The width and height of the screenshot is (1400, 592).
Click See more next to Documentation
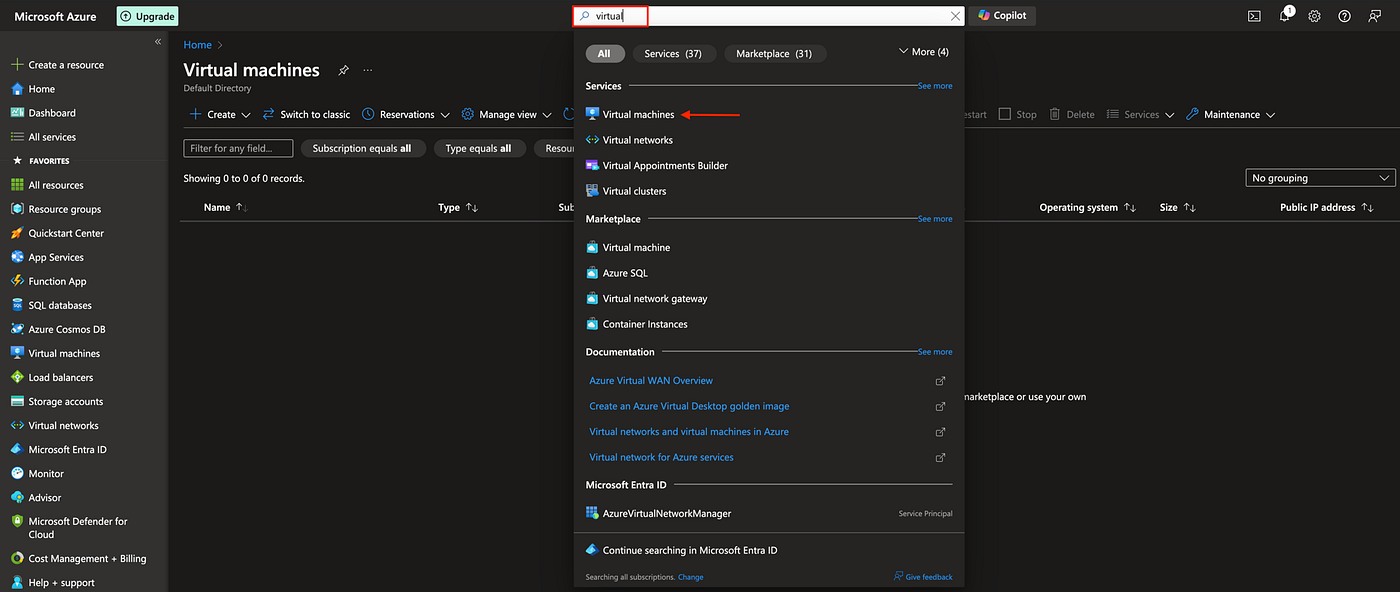pyautogui.click(x=935, y=352)
